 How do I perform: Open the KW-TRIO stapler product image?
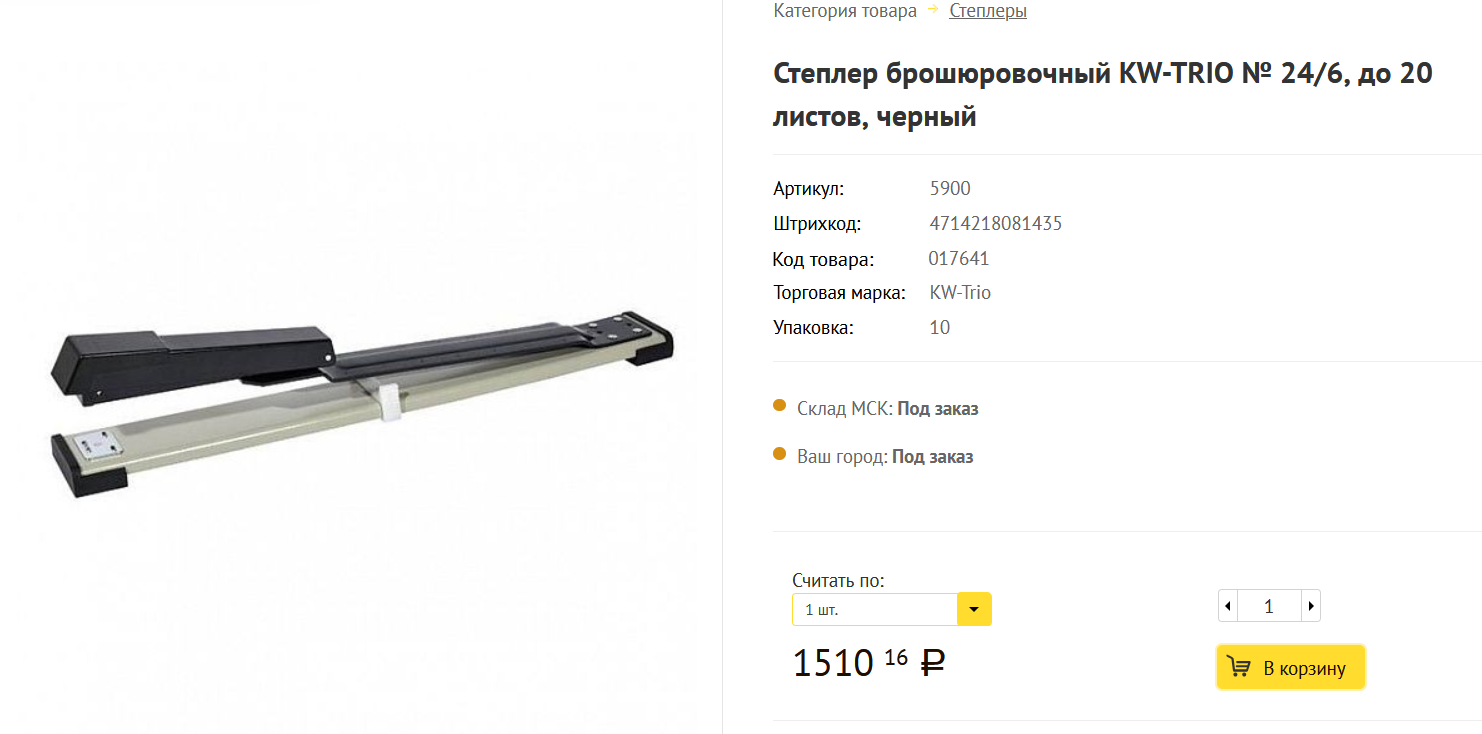pos(361,408)
